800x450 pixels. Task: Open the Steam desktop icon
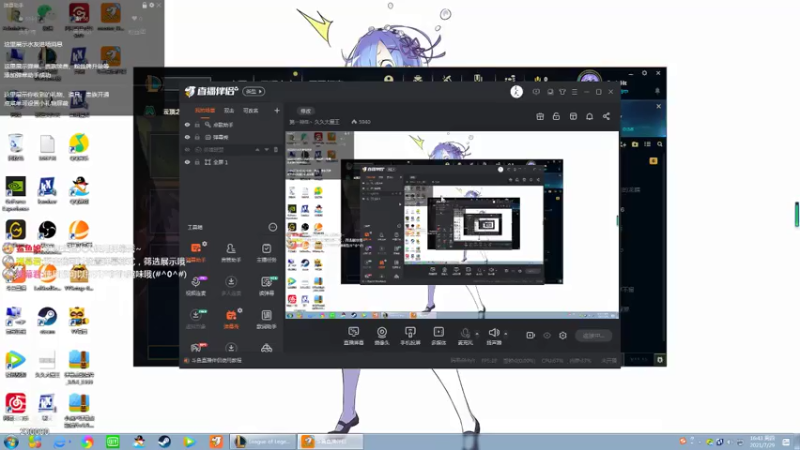click(x=47, y=320)
